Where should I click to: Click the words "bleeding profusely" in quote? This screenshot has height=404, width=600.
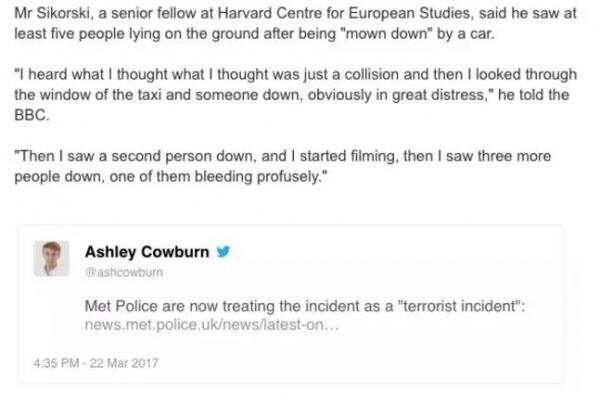tap(259, 177)
